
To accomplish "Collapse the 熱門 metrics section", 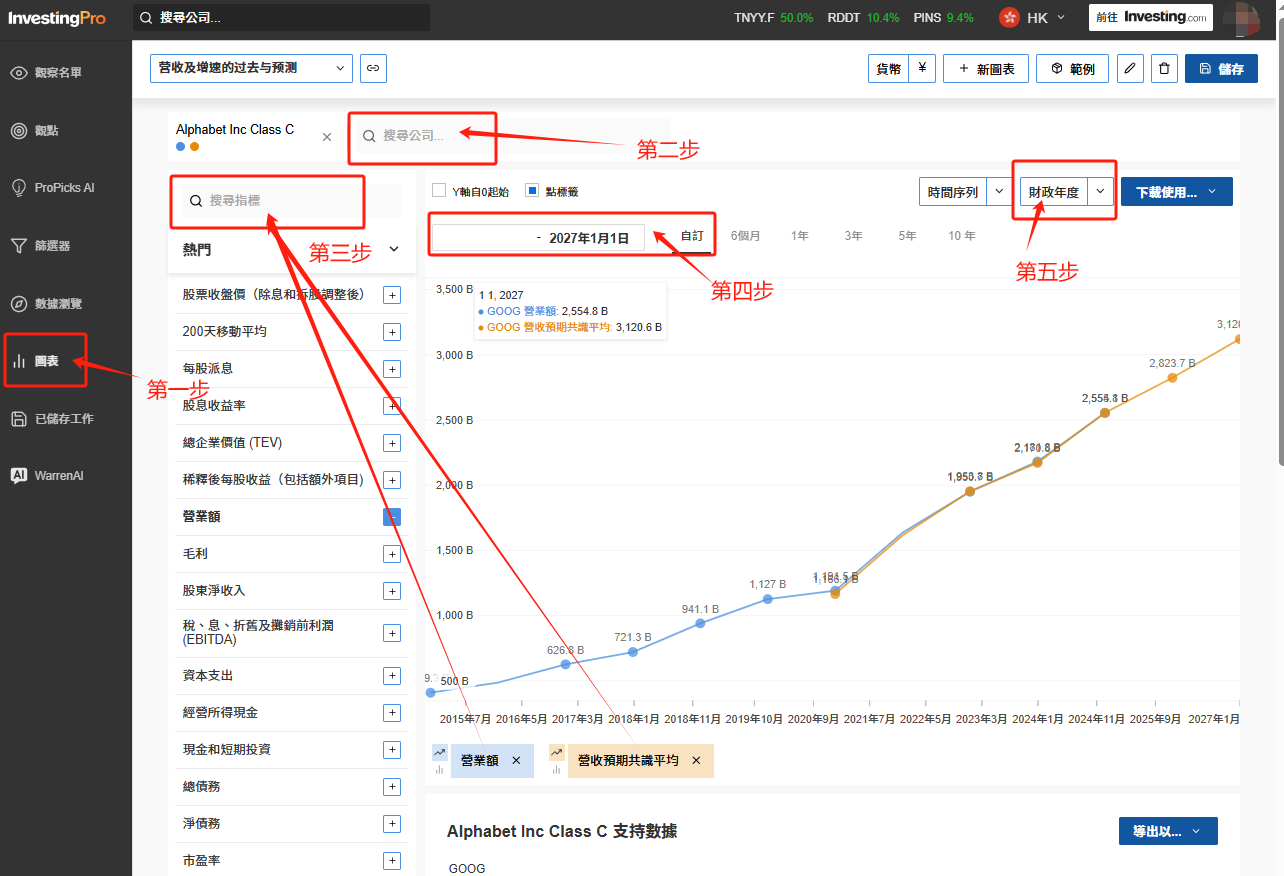I will pos(393,249).
